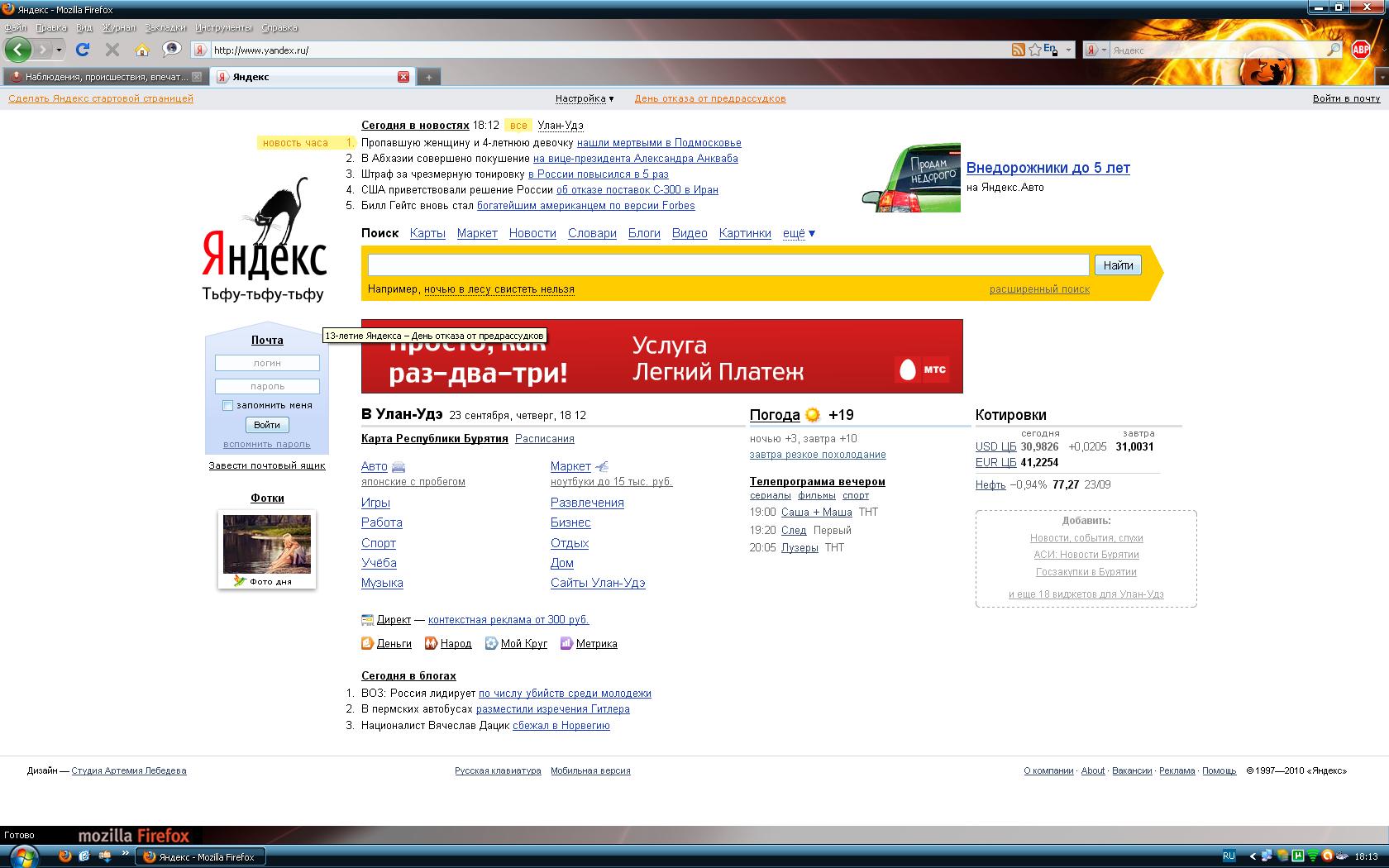Screen dimensions: 1389x868
Task: Open the search engine selector dropdown
Action: pyautogui.click(x=1104, y=50)
